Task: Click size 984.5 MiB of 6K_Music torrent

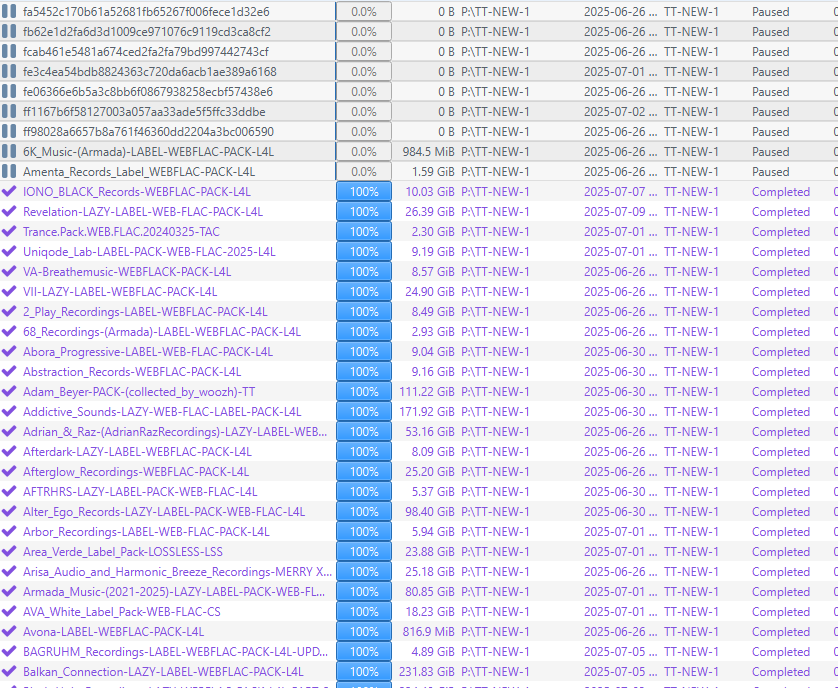Action: pos(428,152)
